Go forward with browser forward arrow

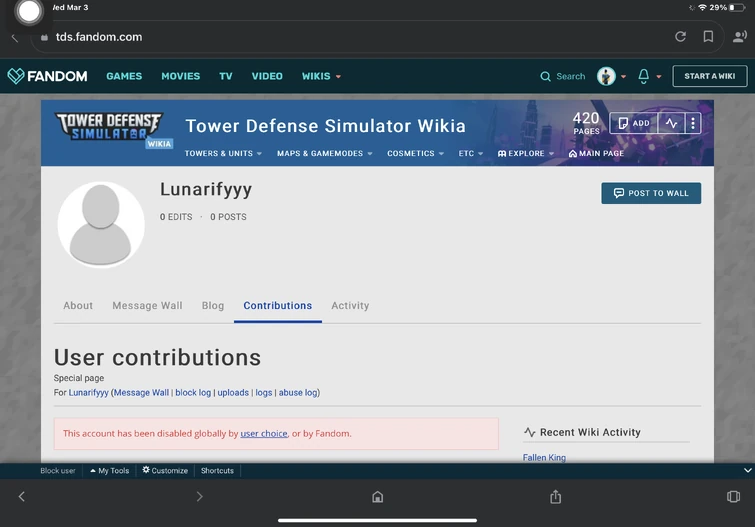pos(199,496)
